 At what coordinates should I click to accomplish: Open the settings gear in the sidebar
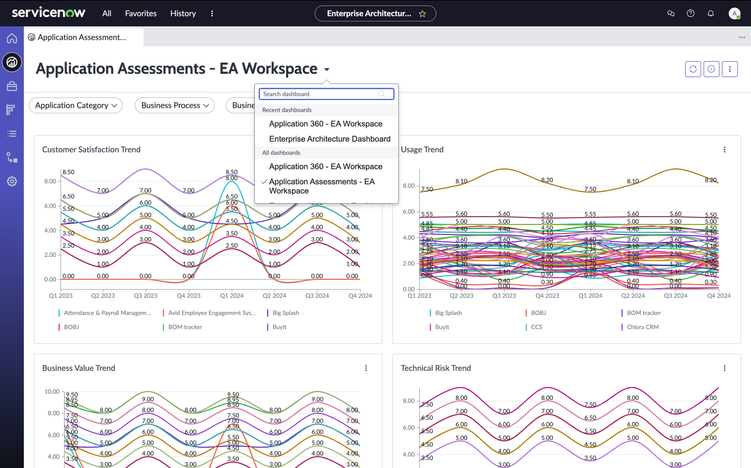(x=12, y=182)
